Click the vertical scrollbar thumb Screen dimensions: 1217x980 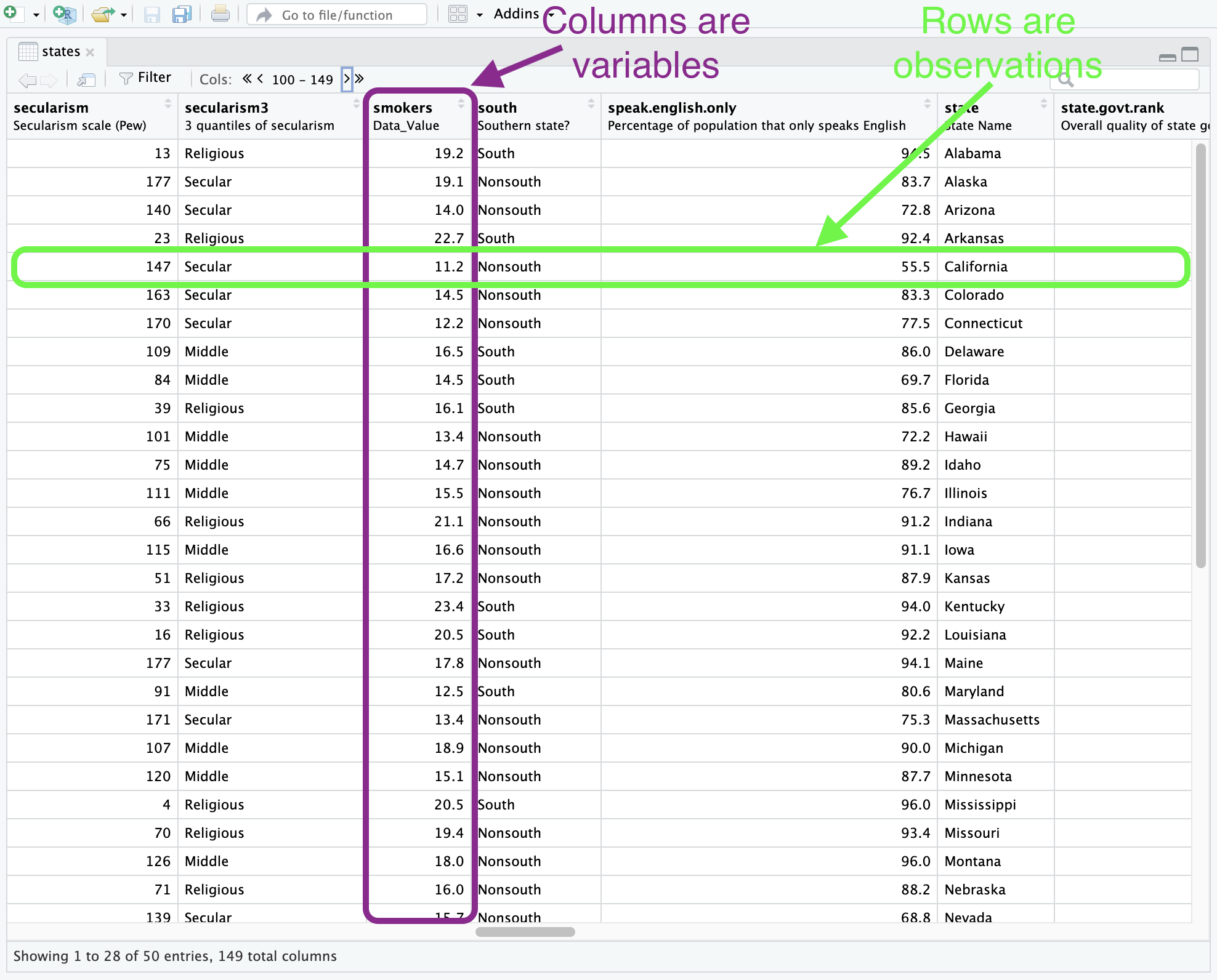tap(1200, 355)
